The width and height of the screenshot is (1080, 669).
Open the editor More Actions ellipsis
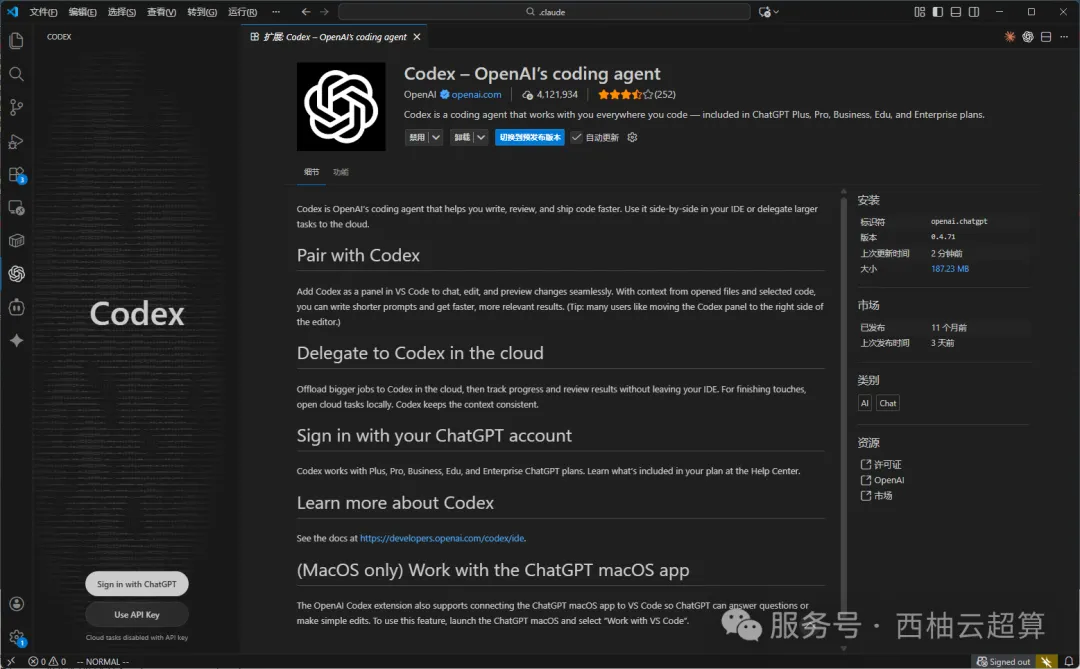coord(1064,37)
